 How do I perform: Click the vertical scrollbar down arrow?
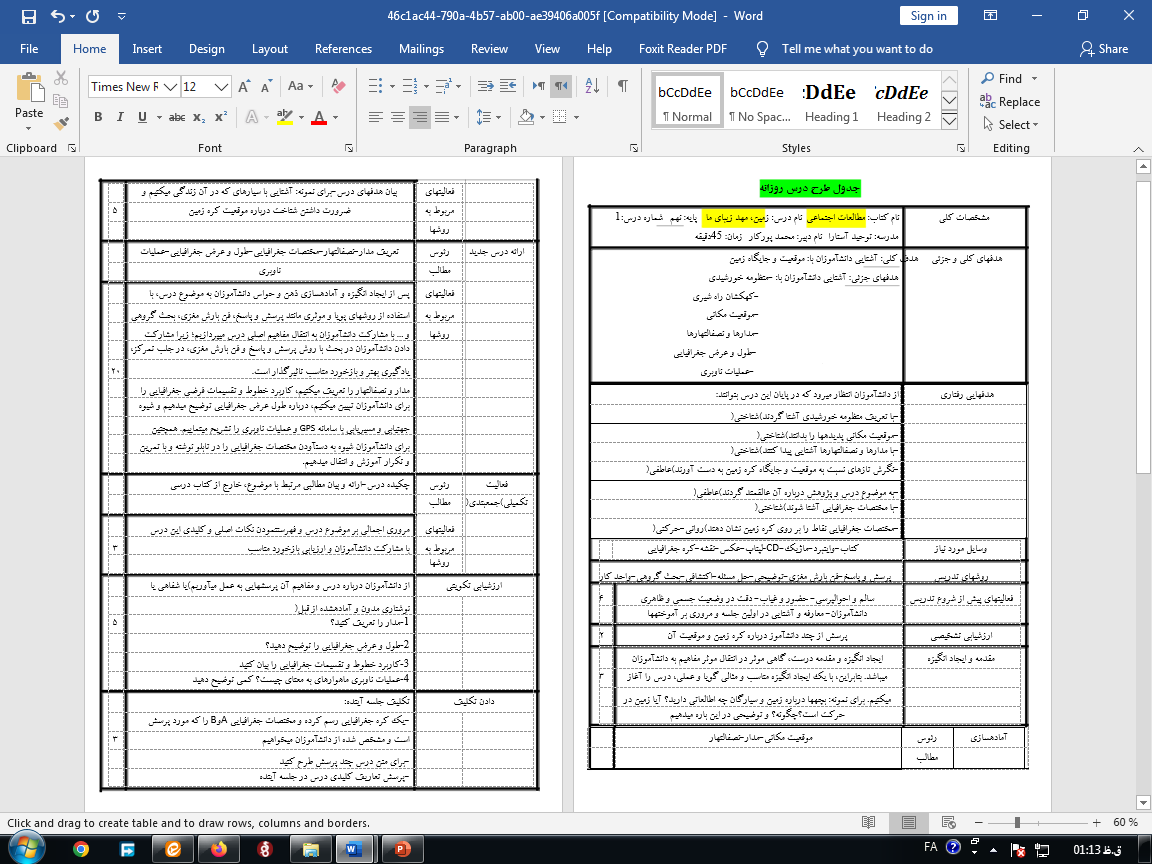tap(1142, 801)
